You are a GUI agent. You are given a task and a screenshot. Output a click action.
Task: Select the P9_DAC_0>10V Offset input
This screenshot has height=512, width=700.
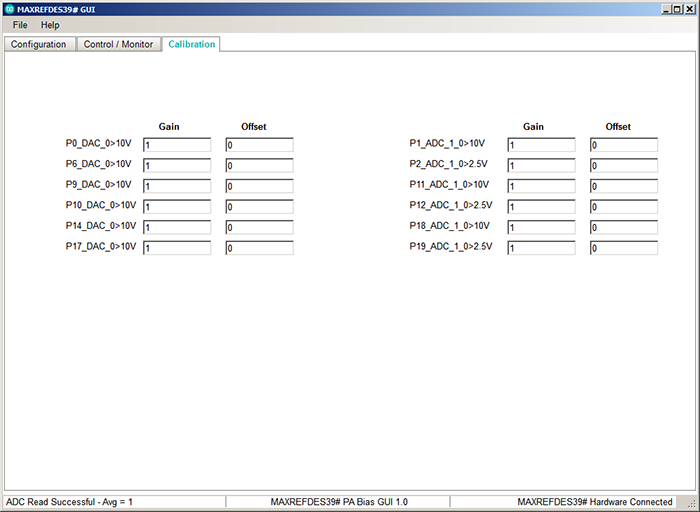259,186
